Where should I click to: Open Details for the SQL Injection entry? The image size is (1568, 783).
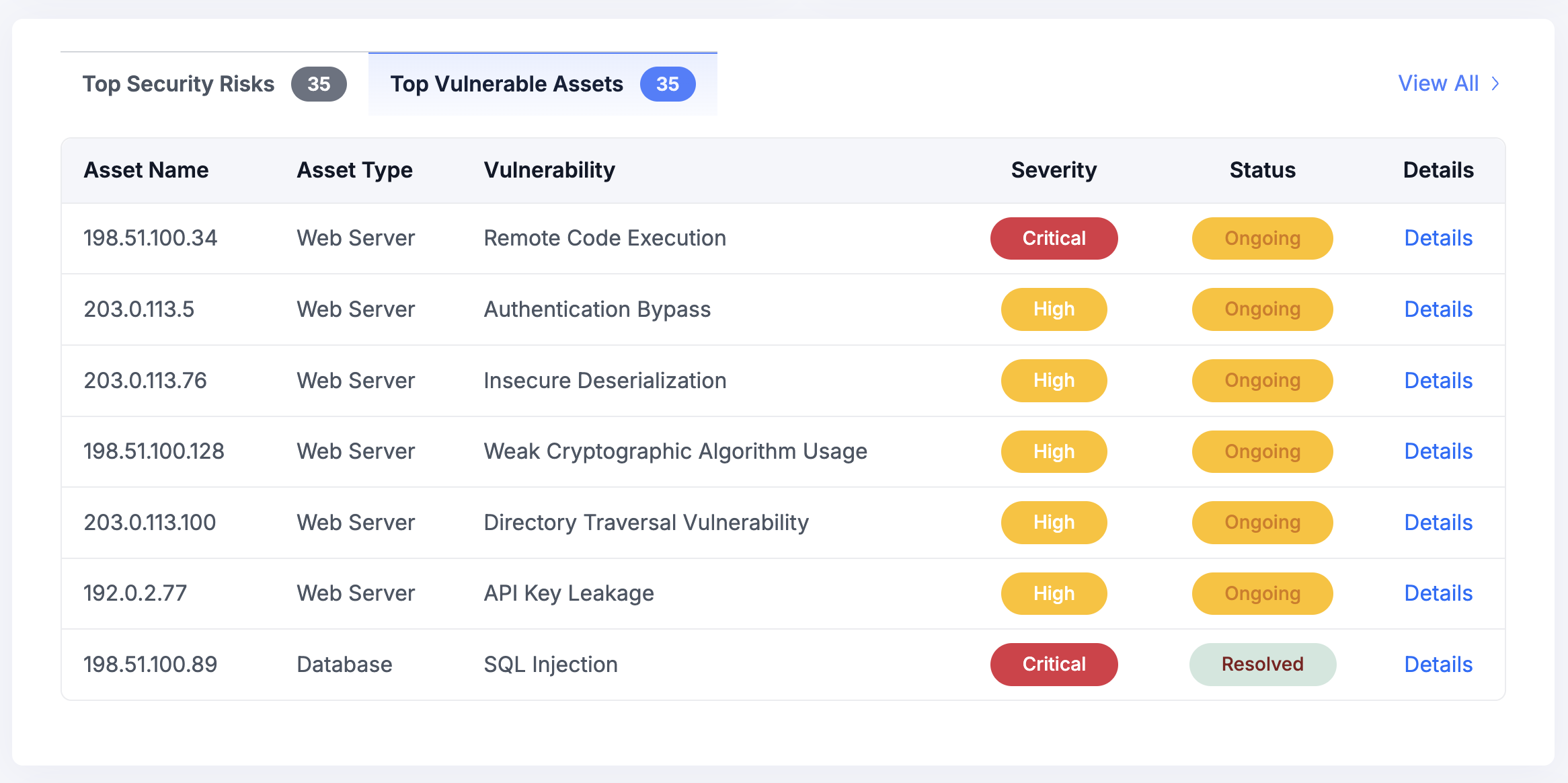pyautogui.click(x=1438, y=664)
